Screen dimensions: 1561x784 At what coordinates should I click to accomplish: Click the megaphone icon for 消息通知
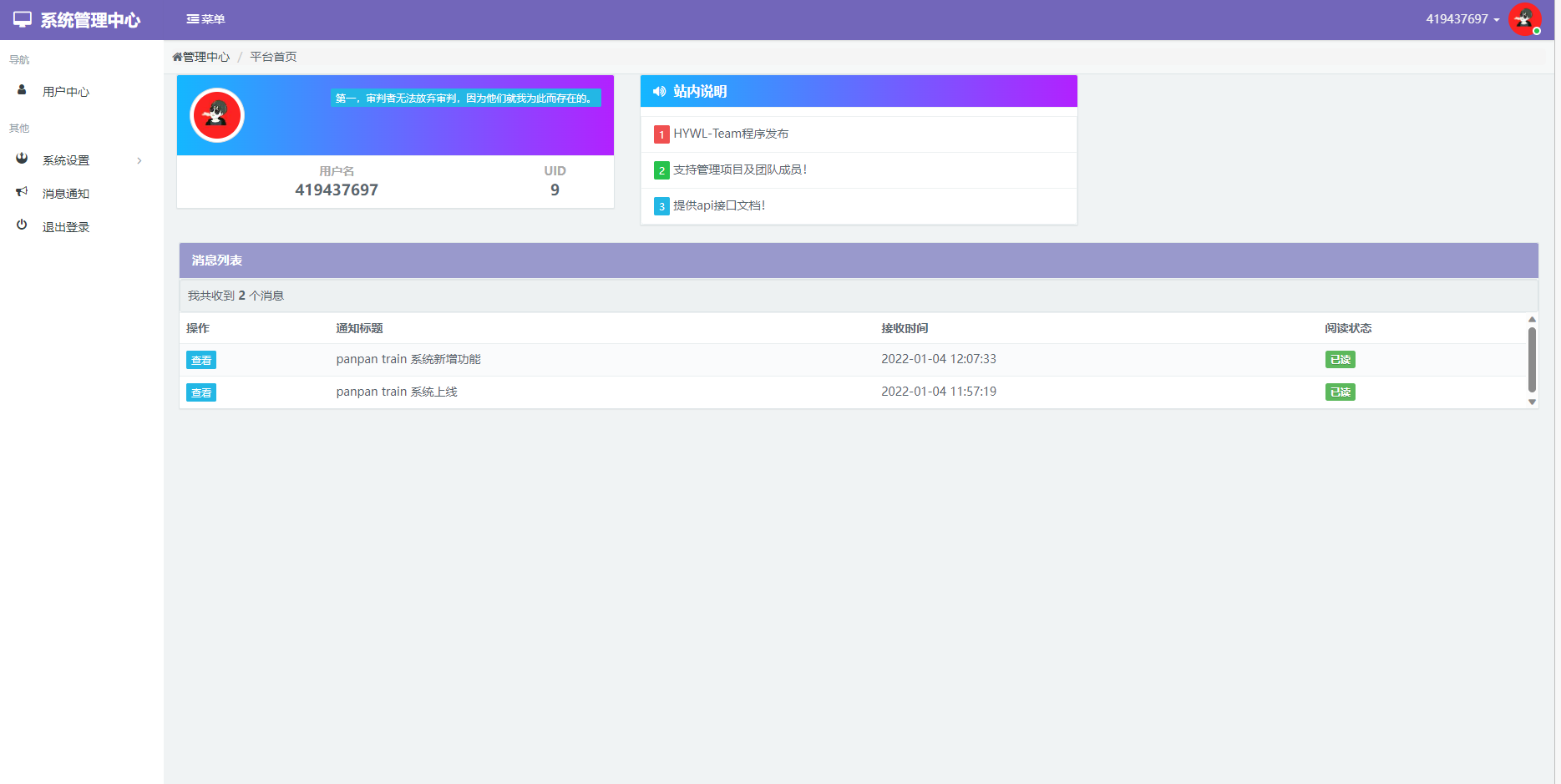[x=22, y=192]
